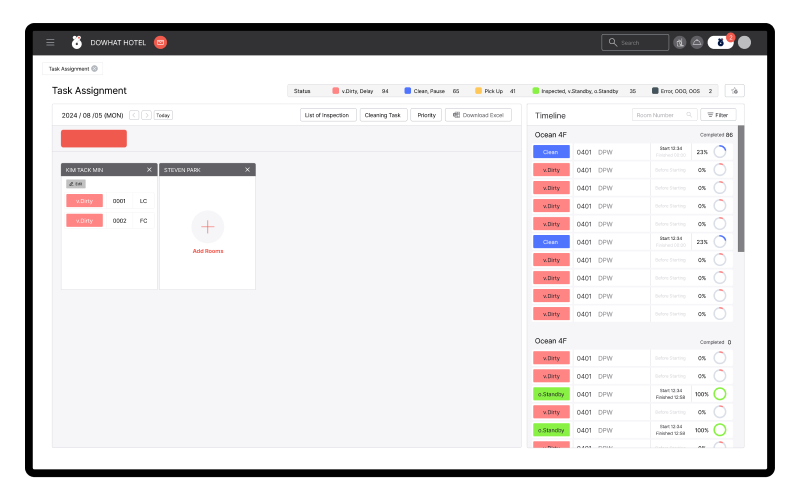Go to next date arrow
800x500 pixels.
(146, 115)
